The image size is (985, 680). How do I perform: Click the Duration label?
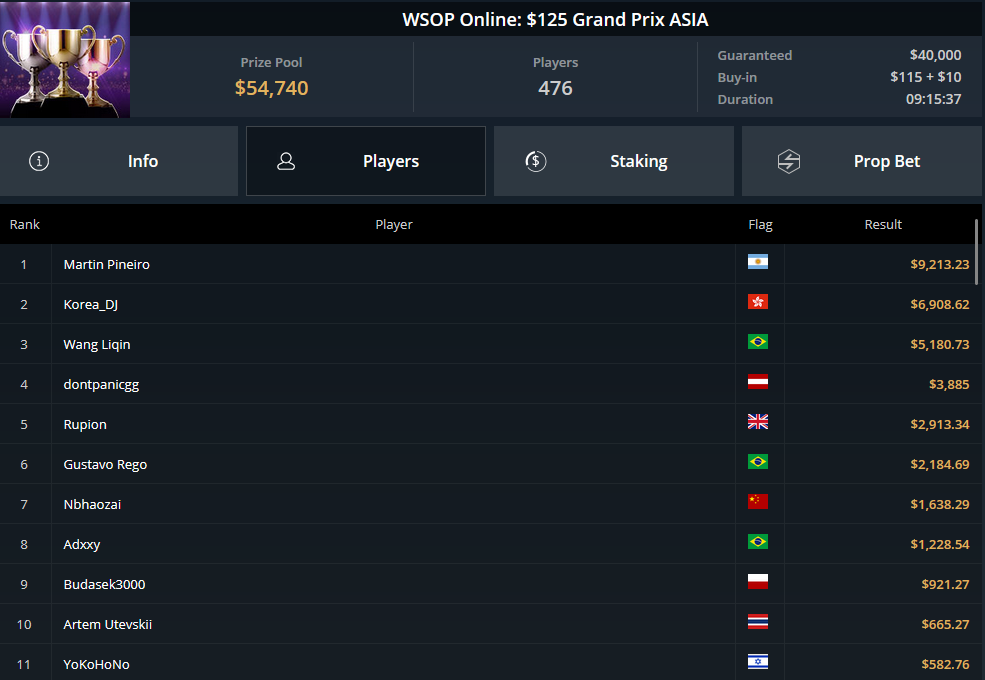click(745, 99)
